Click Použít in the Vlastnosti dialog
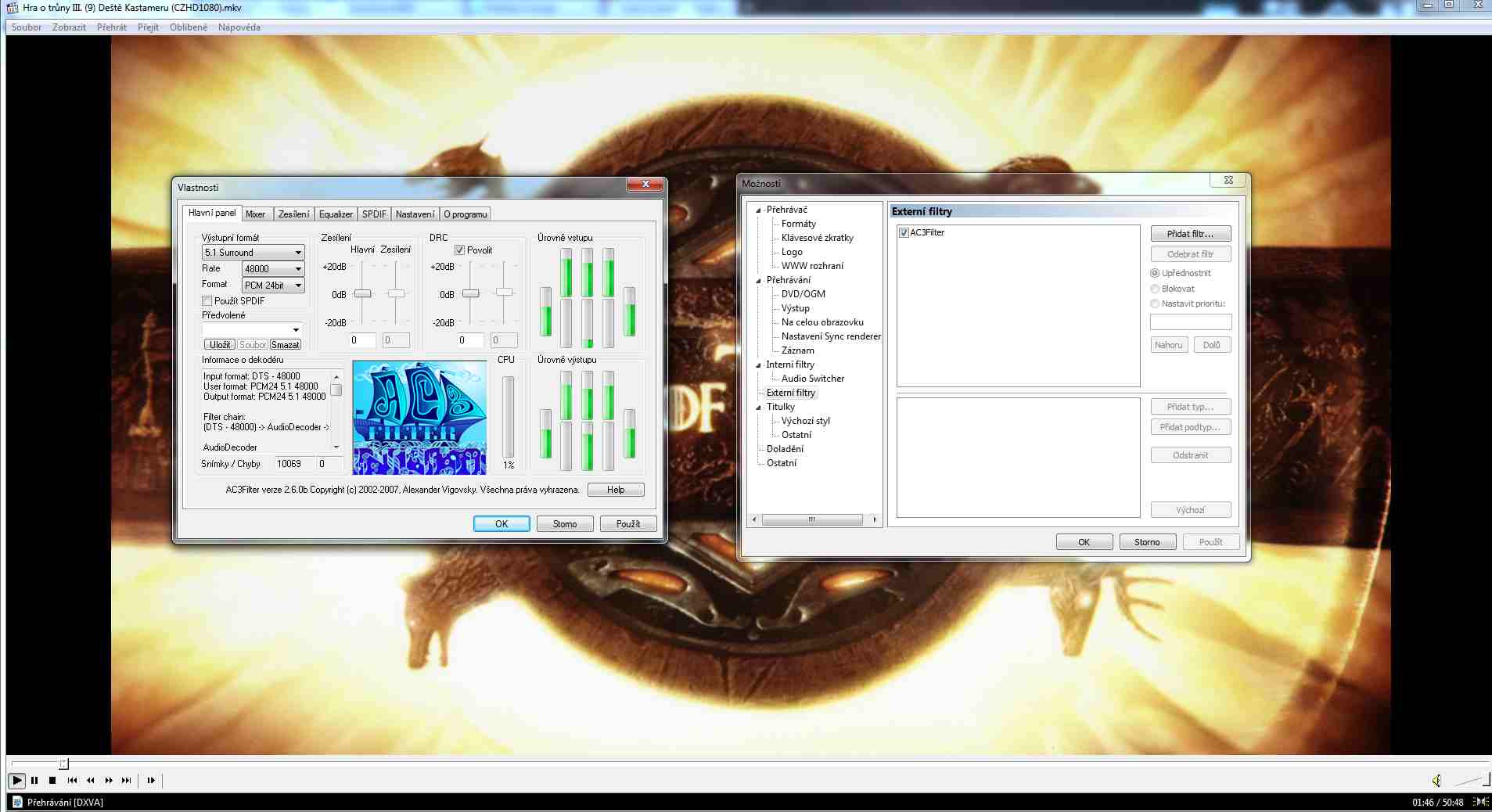1492x812 pixels. coord(628,524)
